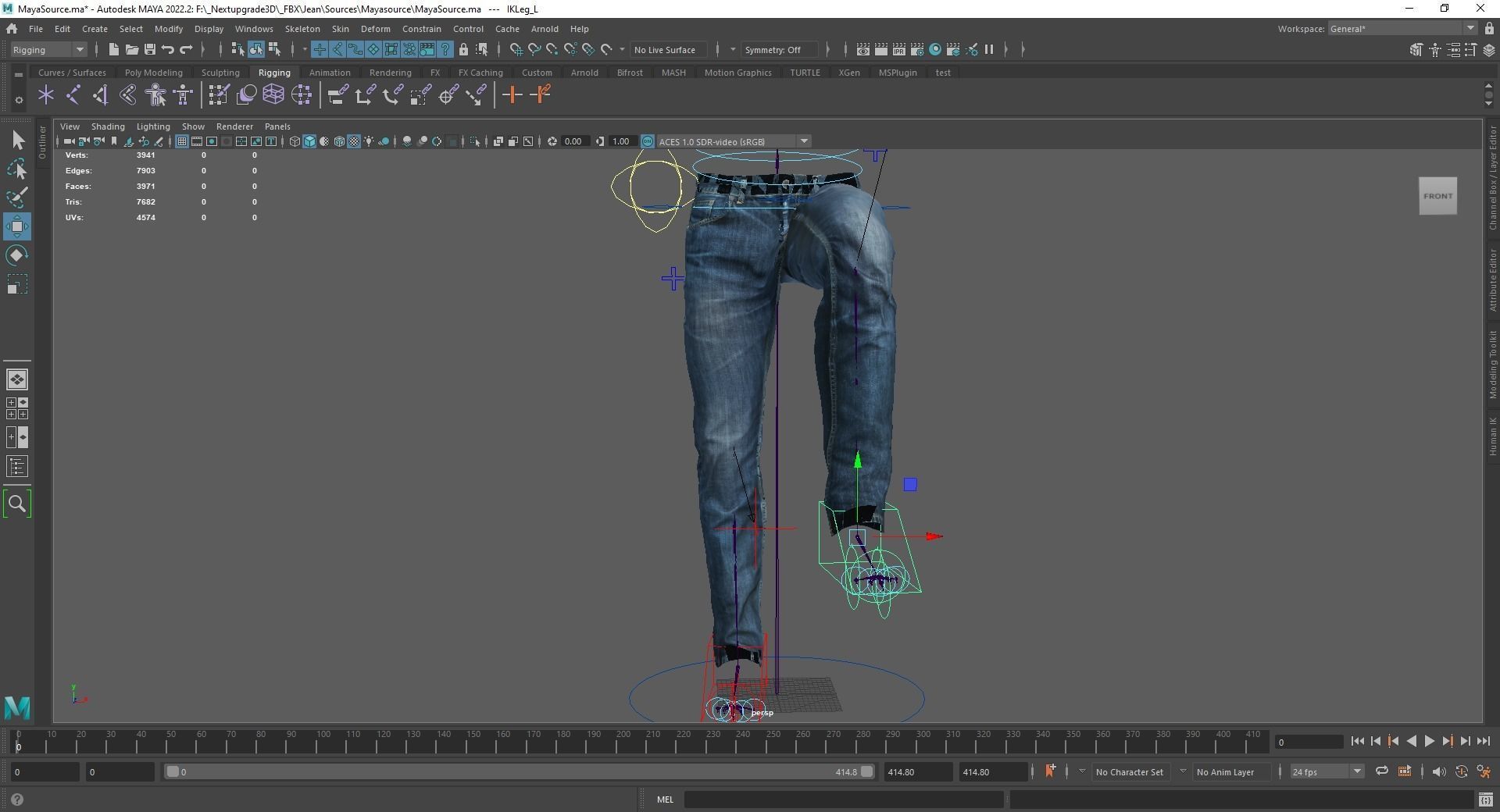Click the Mirror Joint shelf icon
Viewport: 1500px width, 812px height.
(x=128, y=95)
